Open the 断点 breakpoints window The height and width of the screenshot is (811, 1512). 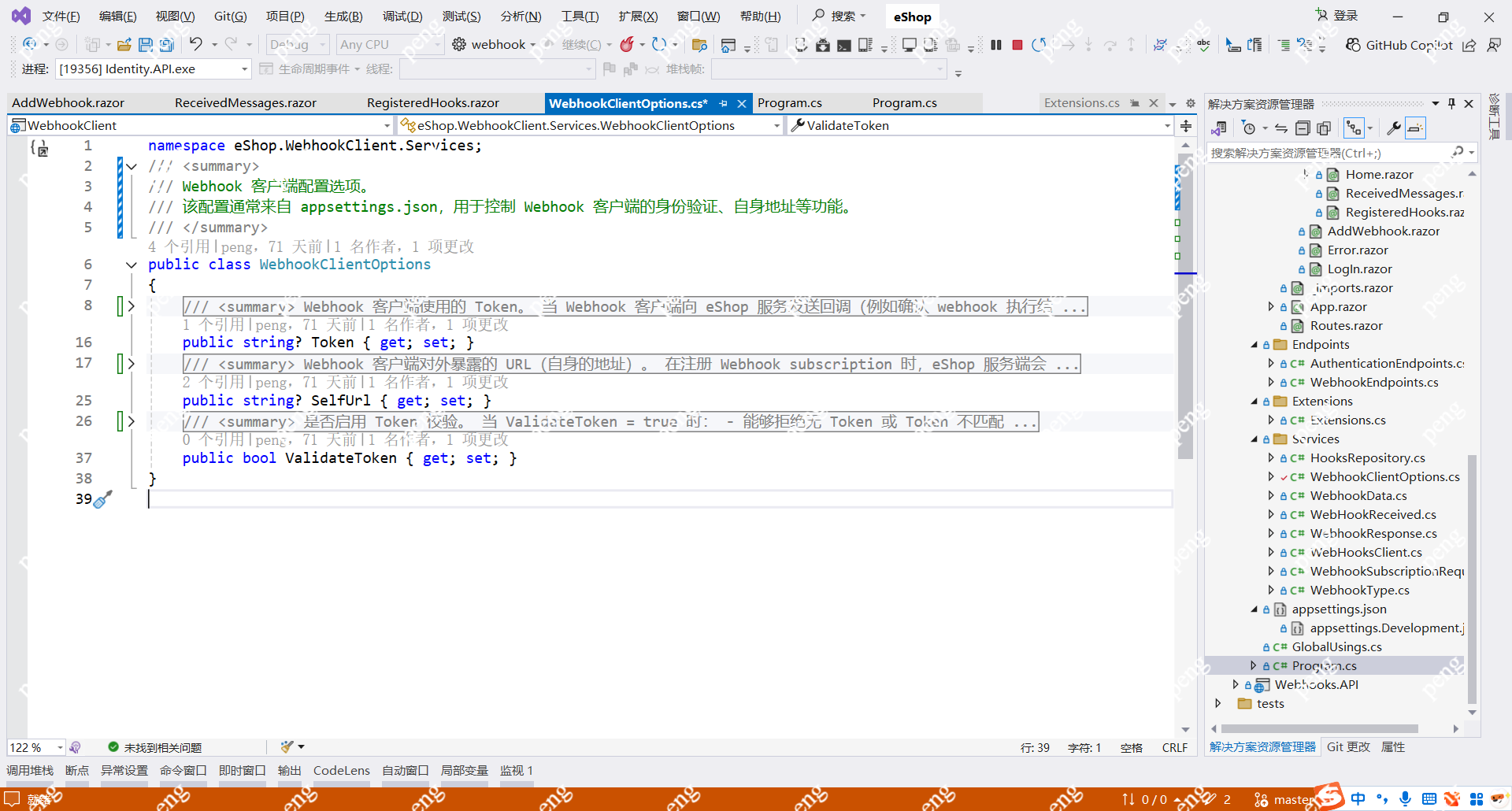click(77, 771)
